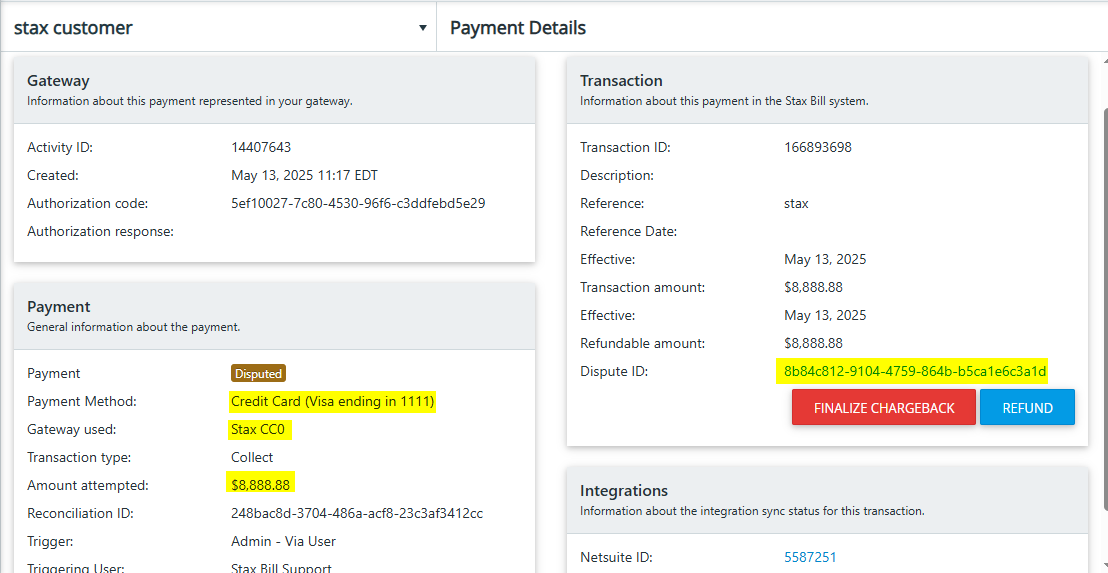Click Credit Card (Visa ending in 1111)
The height and width of the screenshot is (573, 1108).
click(x=332, y=401)
